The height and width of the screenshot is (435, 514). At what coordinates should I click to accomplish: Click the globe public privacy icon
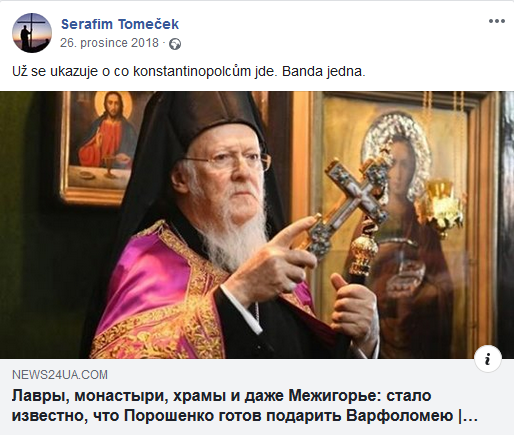[x=175, y=44]
